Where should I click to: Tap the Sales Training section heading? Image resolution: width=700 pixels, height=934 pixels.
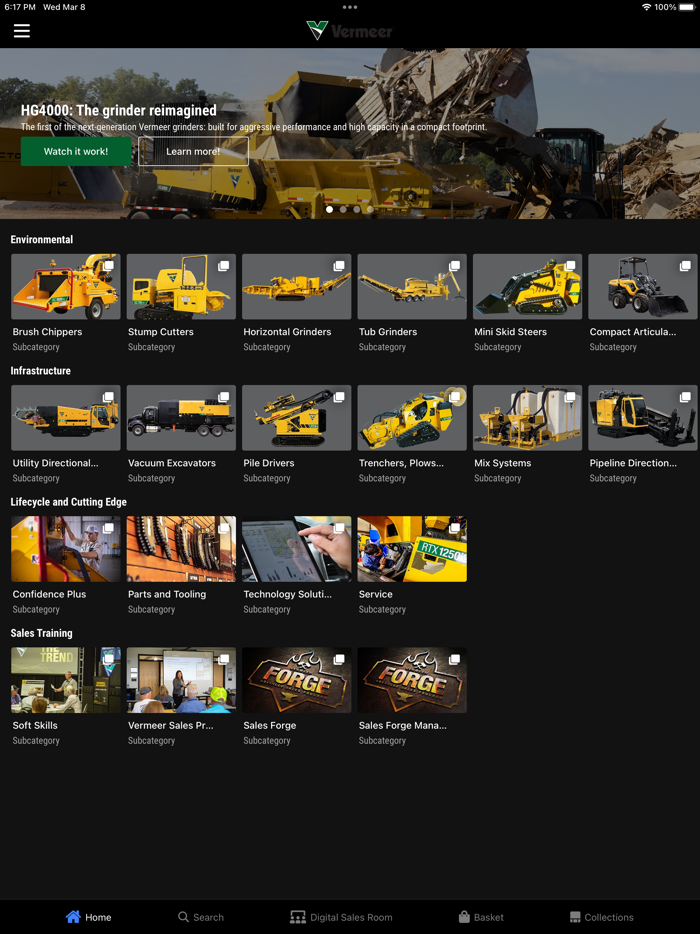(42, 633)
